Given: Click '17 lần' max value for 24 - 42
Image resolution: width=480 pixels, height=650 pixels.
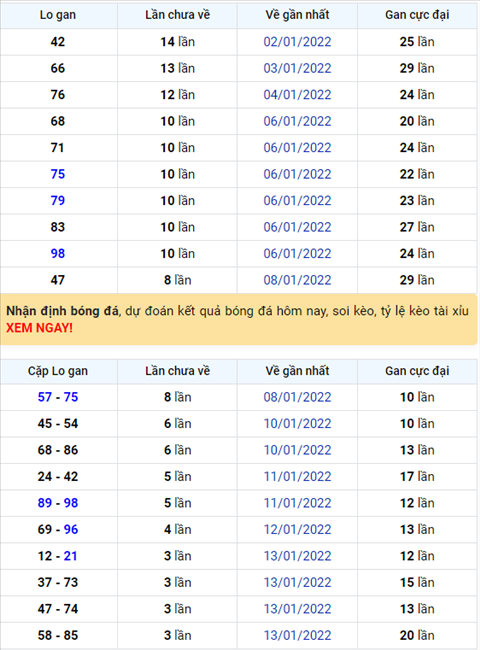Looking at the screenshot, I should click(x=417, y=477).
